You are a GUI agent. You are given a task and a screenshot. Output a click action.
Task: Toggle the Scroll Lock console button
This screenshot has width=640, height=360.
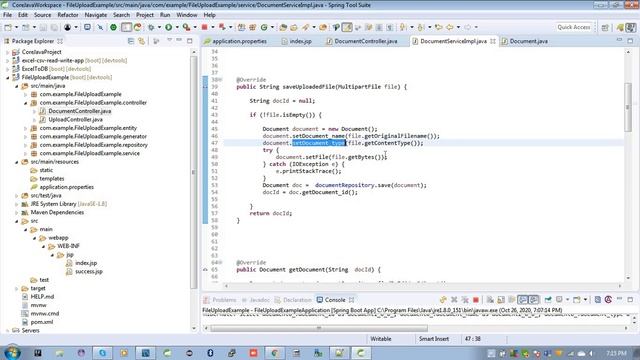[501, 300]
